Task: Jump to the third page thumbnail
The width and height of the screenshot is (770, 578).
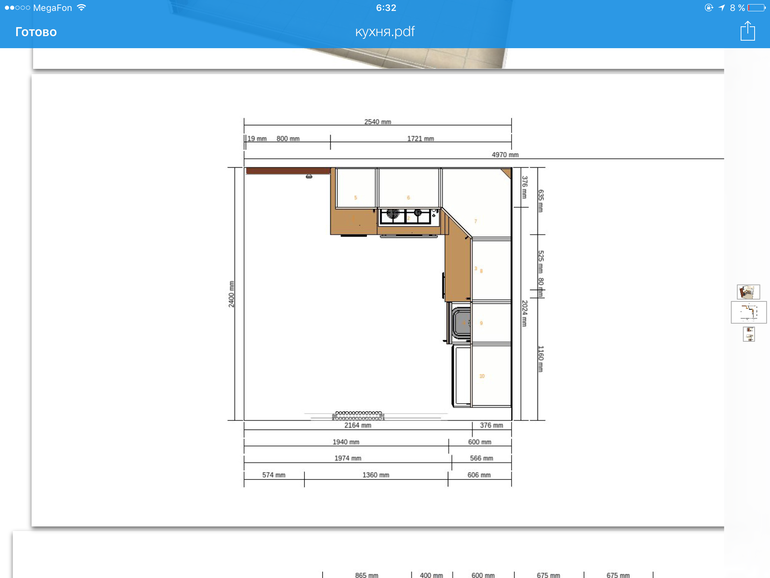Action: pyautogui.click(x=749, y=334)
